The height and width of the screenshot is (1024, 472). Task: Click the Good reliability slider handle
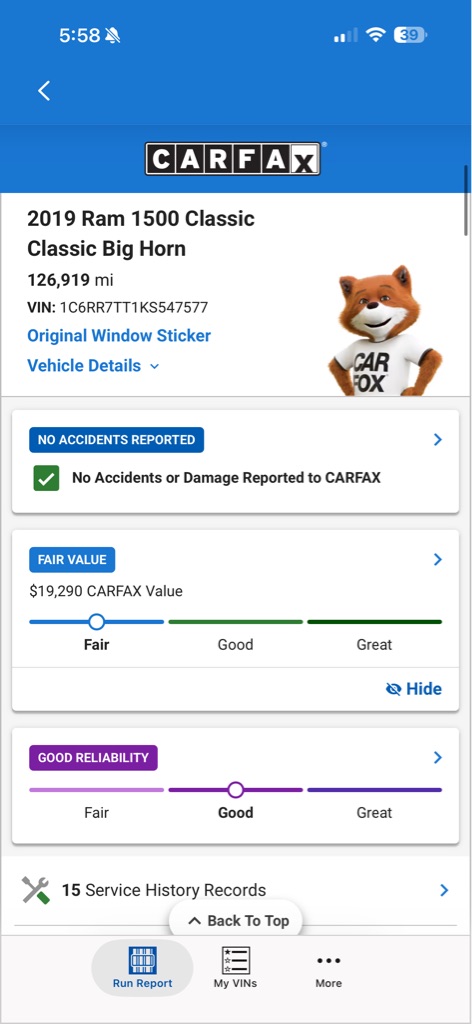[x=236, y=790]
